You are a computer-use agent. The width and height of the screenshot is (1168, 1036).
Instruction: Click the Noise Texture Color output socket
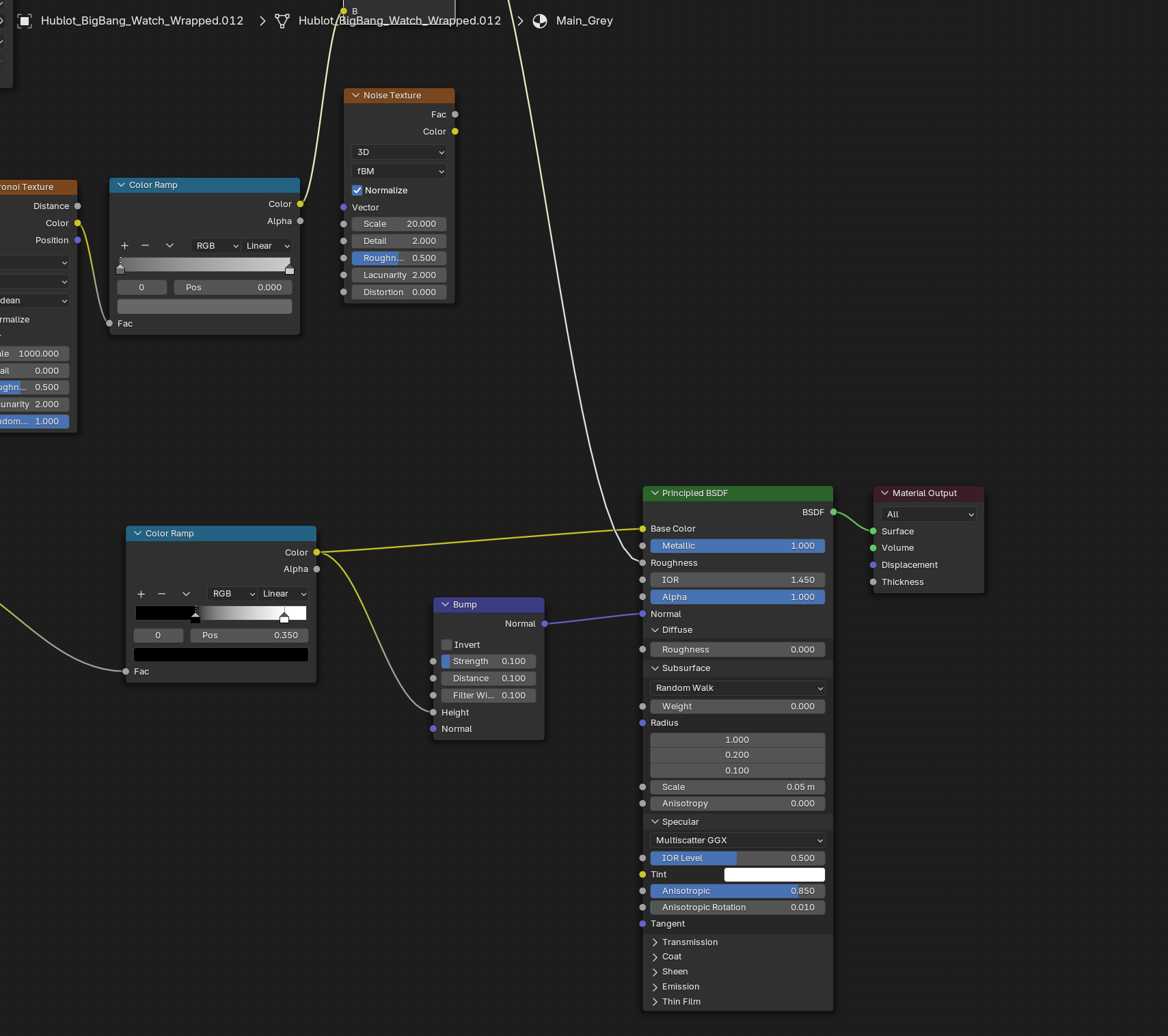point(455,131)
